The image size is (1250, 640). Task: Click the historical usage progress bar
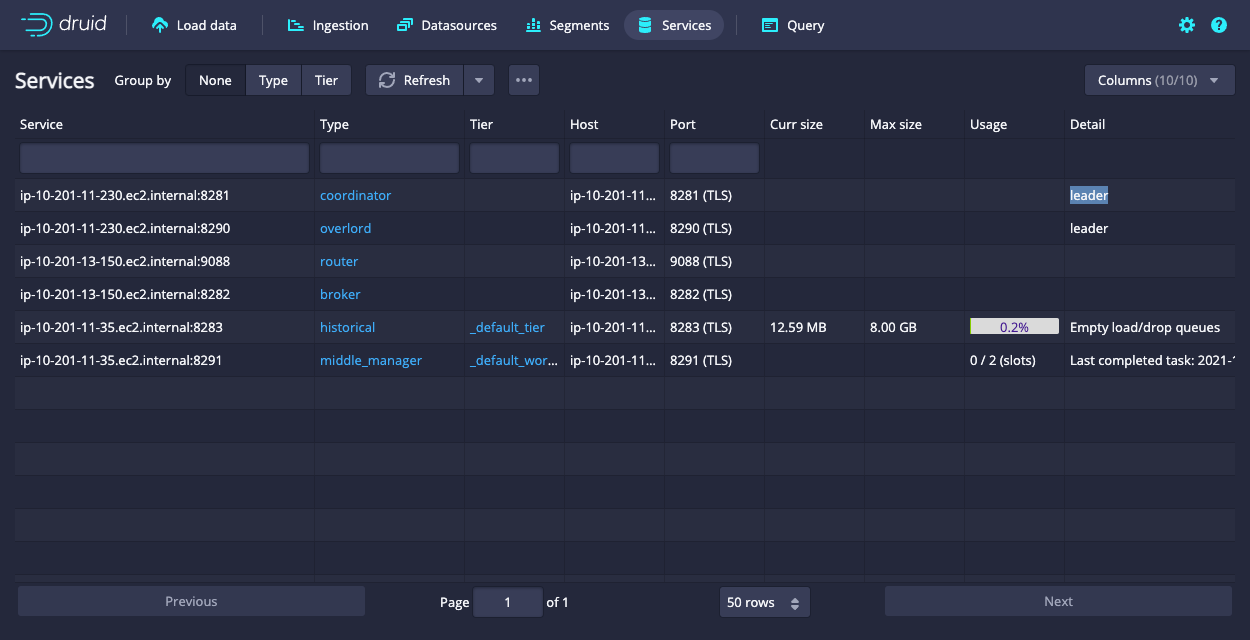[1013, 326]
